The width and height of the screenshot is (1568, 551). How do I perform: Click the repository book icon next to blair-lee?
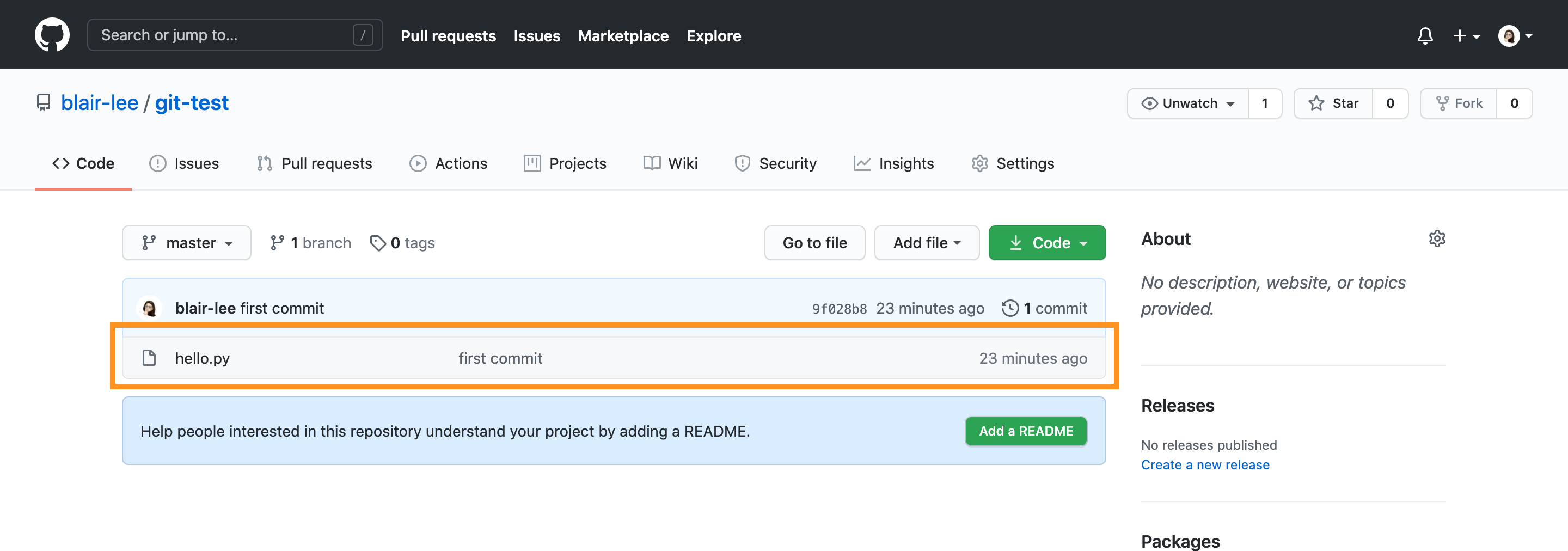[43, 102]
